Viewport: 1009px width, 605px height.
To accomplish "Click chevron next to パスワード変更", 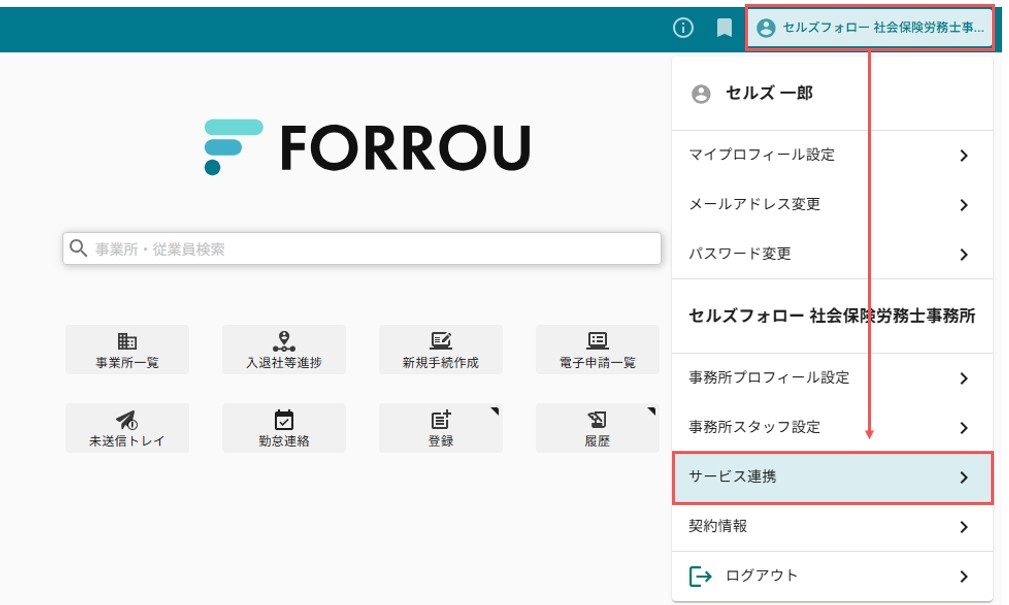I will pyautogui.click(x=963, y=254).
